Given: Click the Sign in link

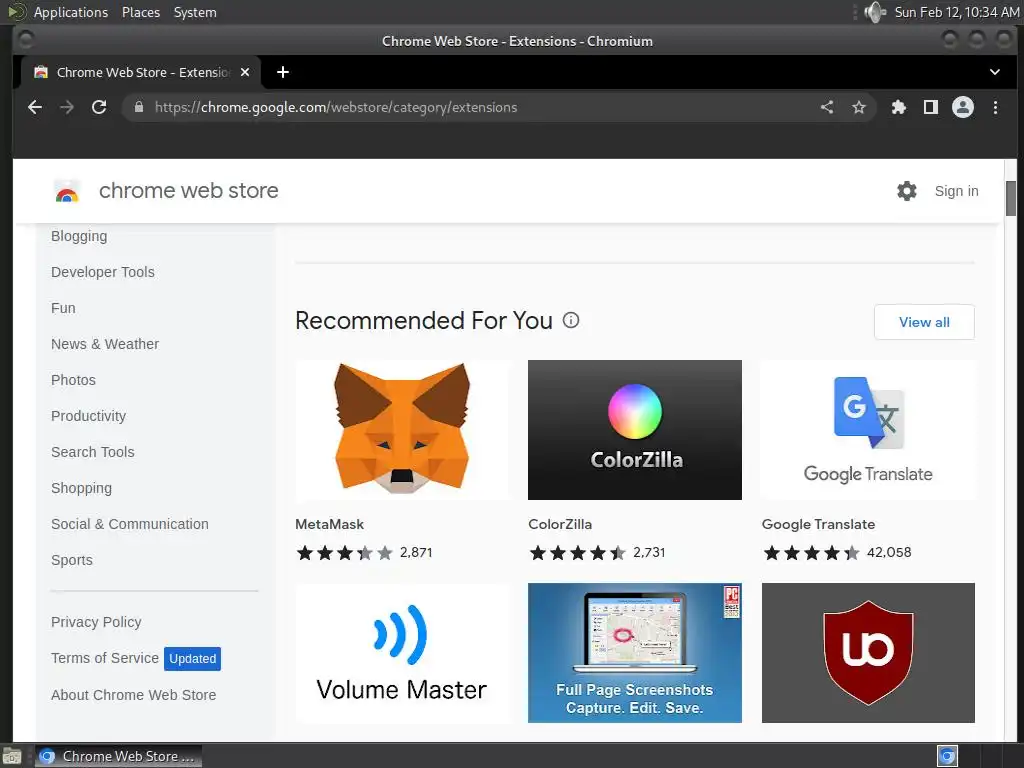Looking at the screenshot, I should tap(956, 191).
